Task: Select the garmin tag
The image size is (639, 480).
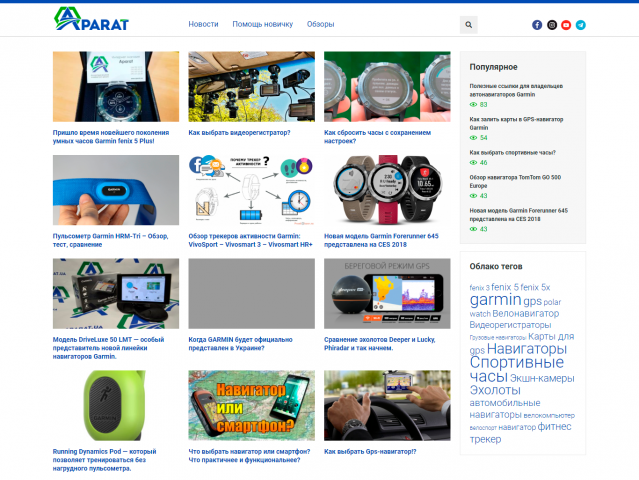Action: pos(495,300)
